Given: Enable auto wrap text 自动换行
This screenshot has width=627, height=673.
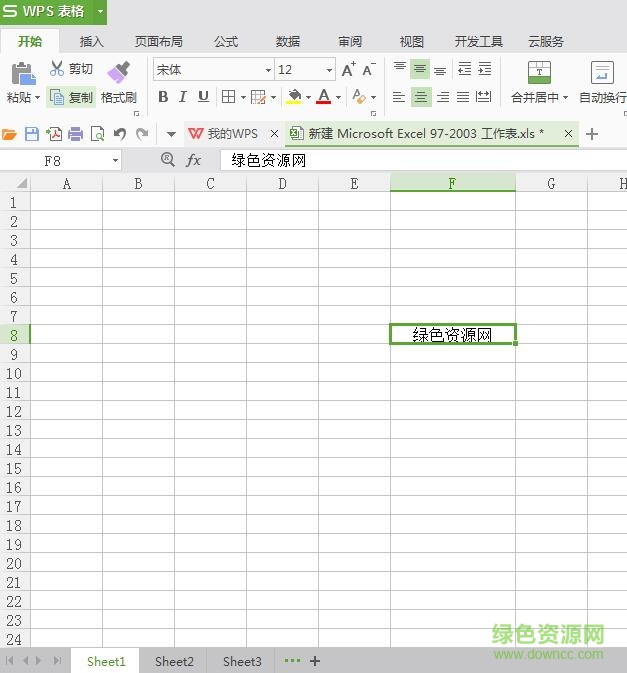Looking at the screenshot, I should (602, 82).
